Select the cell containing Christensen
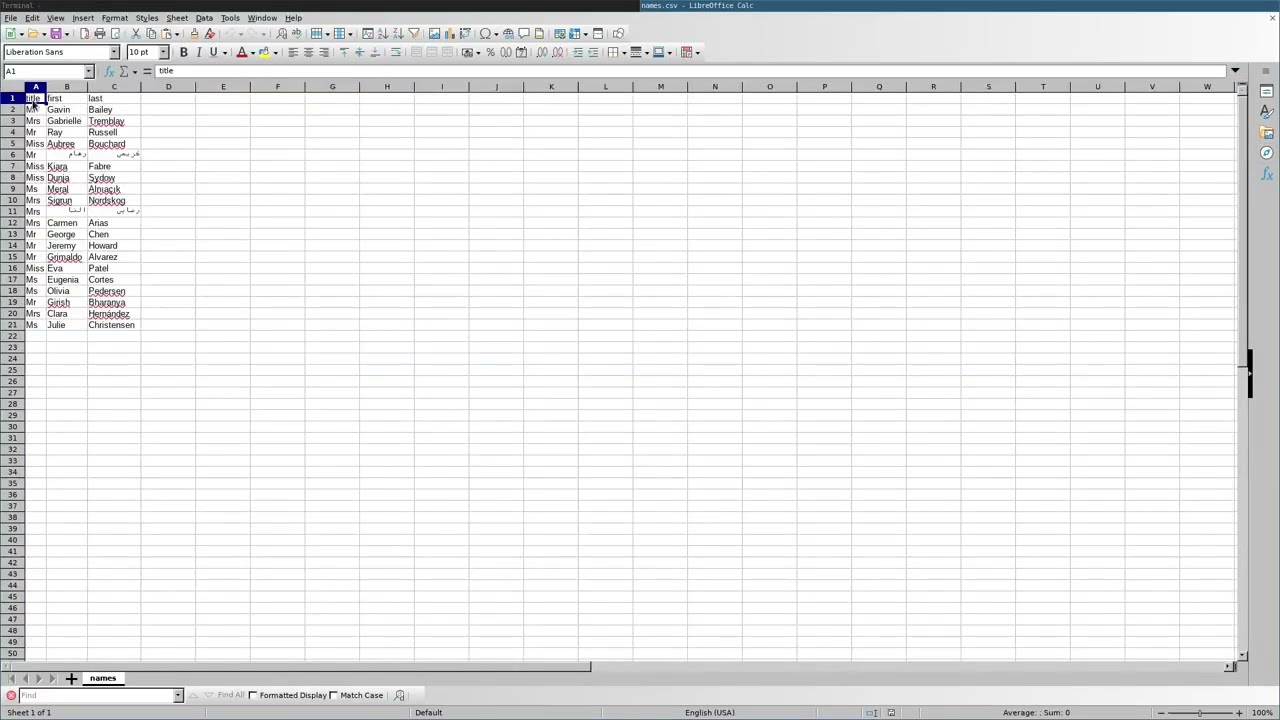 coord(114,325)
